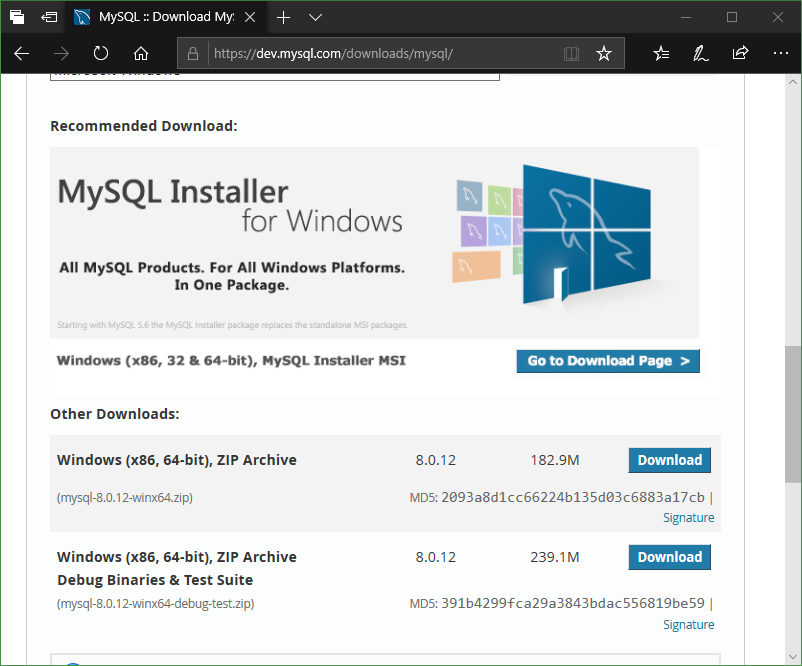The height and width of the screenshot is (666, 802).
Task: Click the MD5 hash 2093a8d1cc66224b135d03c6883a17cb
Action: point(573,497)
